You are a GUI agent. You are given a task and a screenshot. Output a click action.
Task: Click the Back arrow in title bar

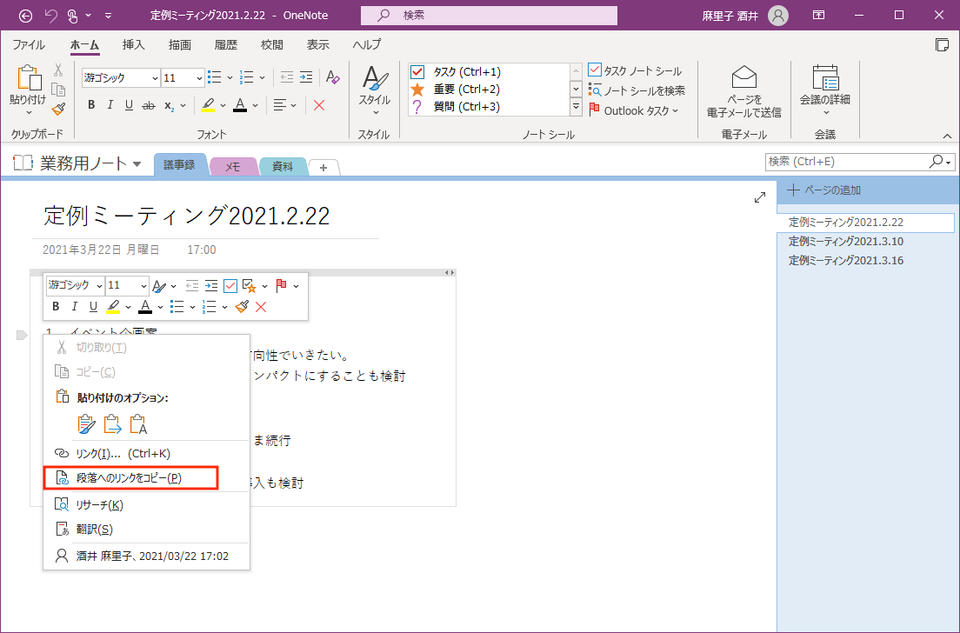(26, 16)
